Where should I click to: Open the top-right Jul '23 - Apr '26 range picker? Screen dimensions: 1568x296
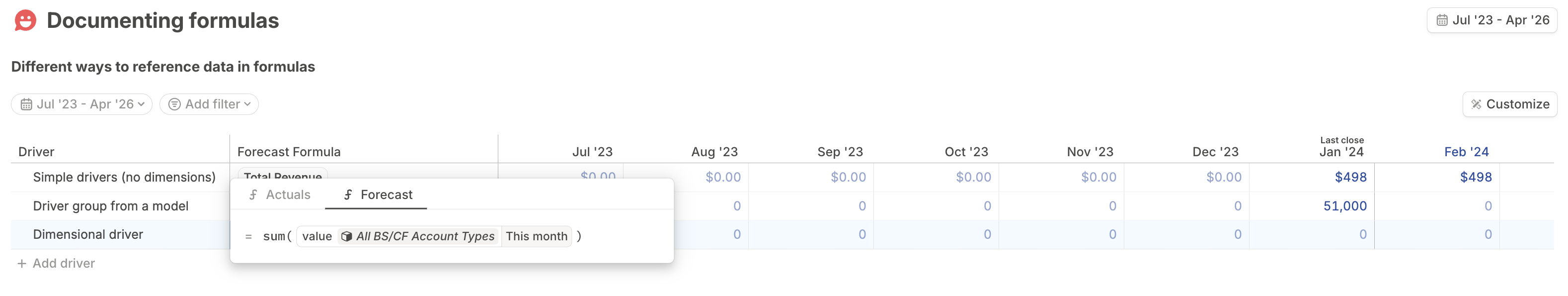click(x=1491, y=20)
